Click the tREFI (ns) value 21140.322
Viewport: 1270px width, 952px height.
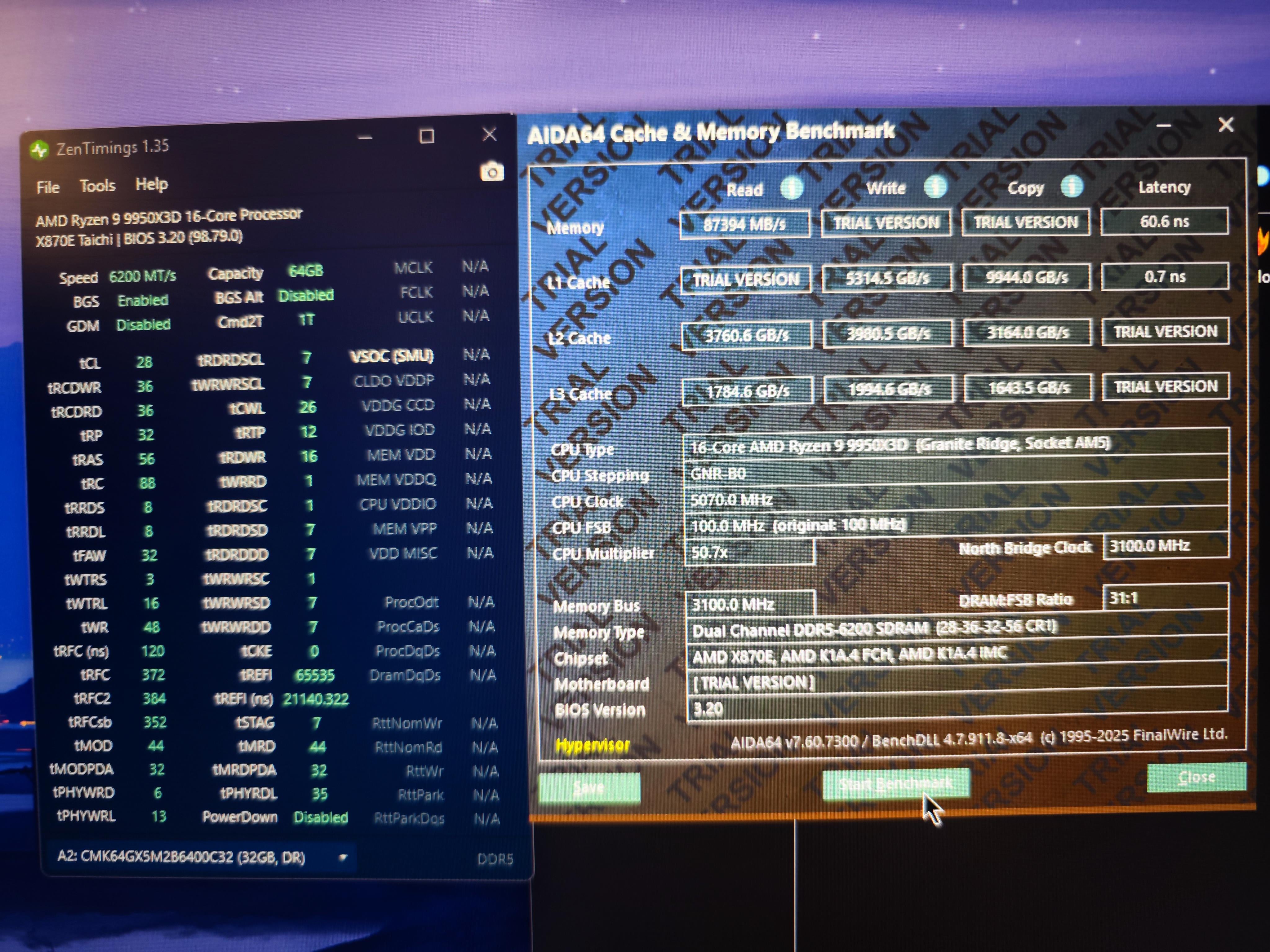tap(316, 699)
